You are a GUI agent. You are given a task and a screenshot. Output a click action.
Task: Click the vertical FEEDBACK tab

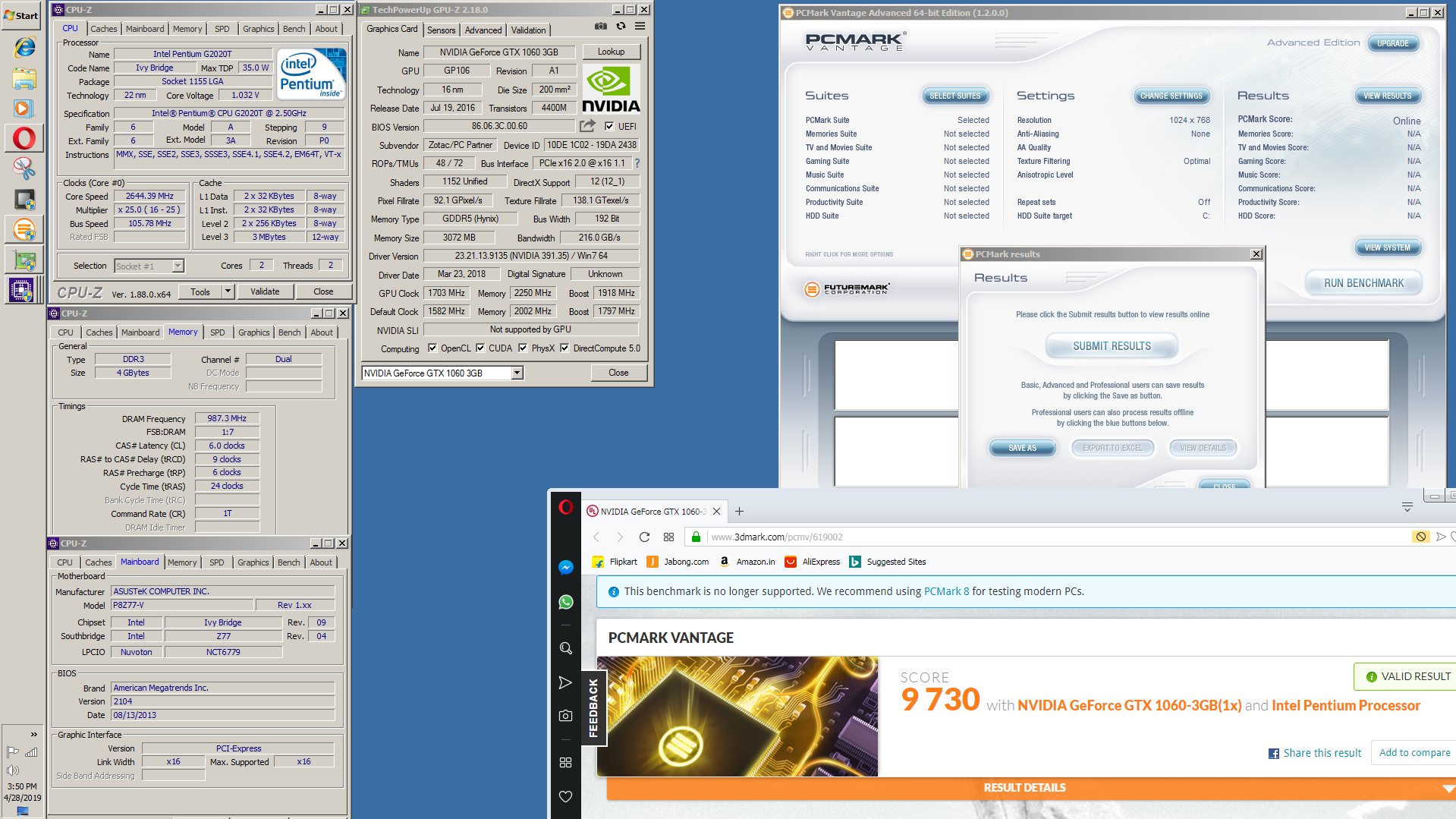[593, 708]
